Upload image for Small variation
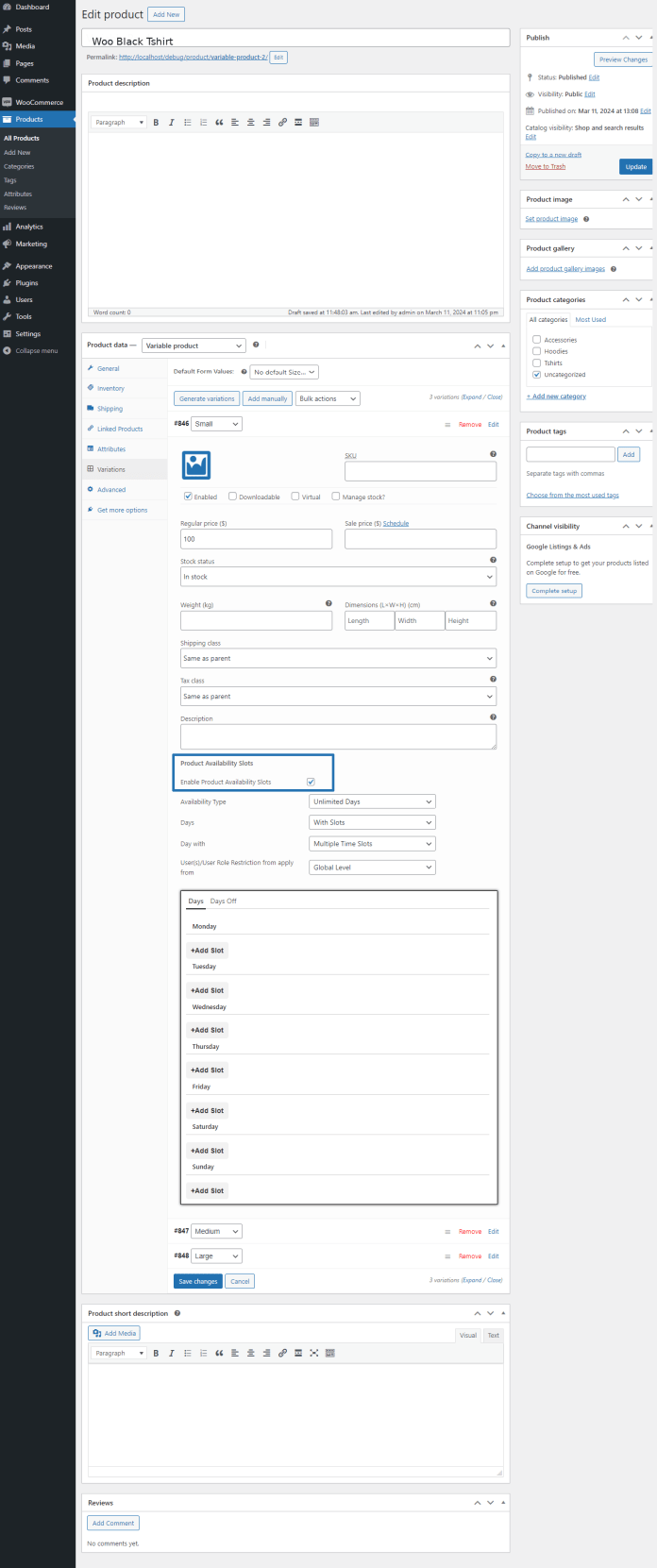657x1568 pixels. coord(195,465)
